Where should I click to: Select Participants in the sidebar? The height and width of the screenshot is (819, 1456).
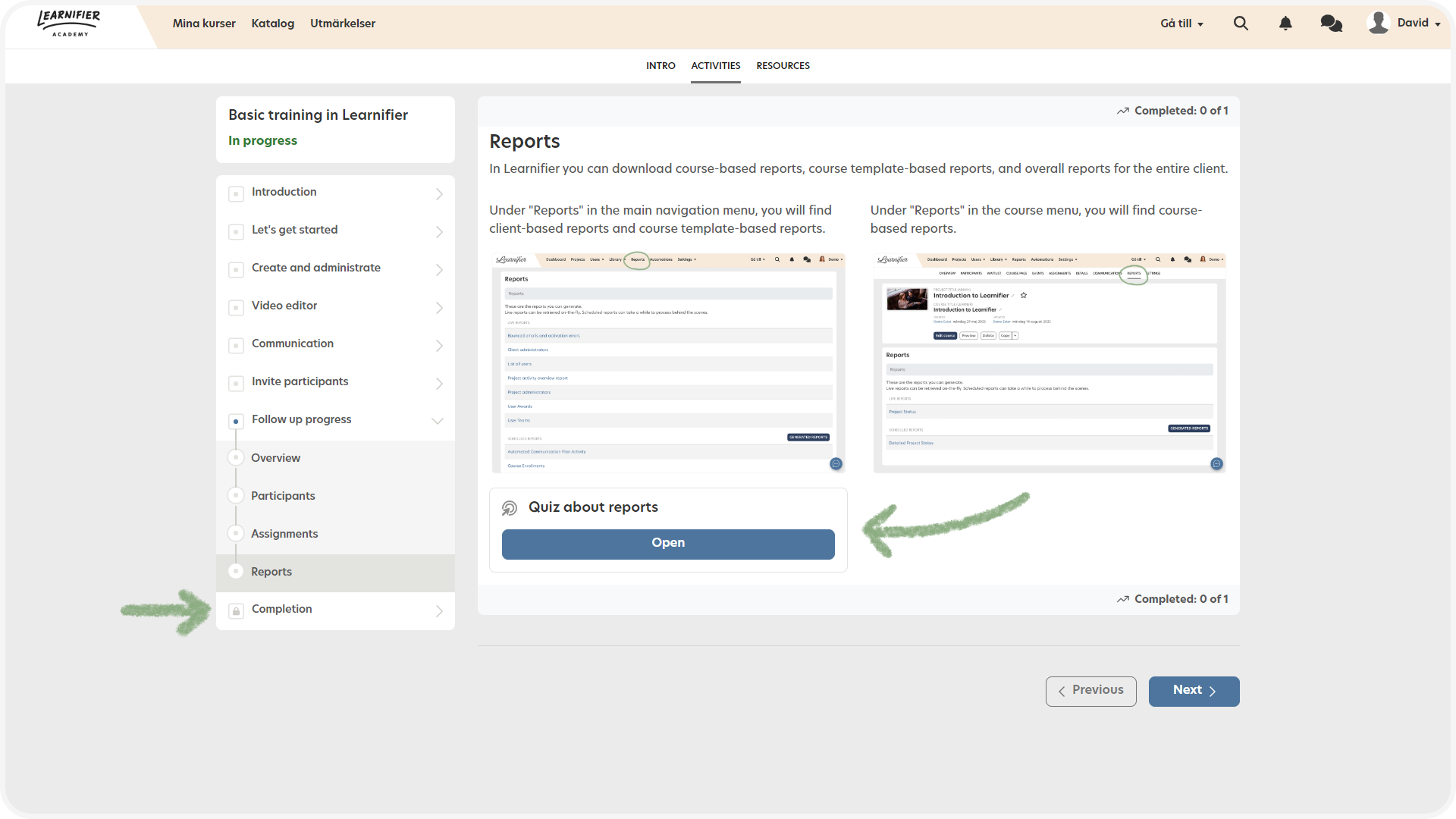[283, 496]
